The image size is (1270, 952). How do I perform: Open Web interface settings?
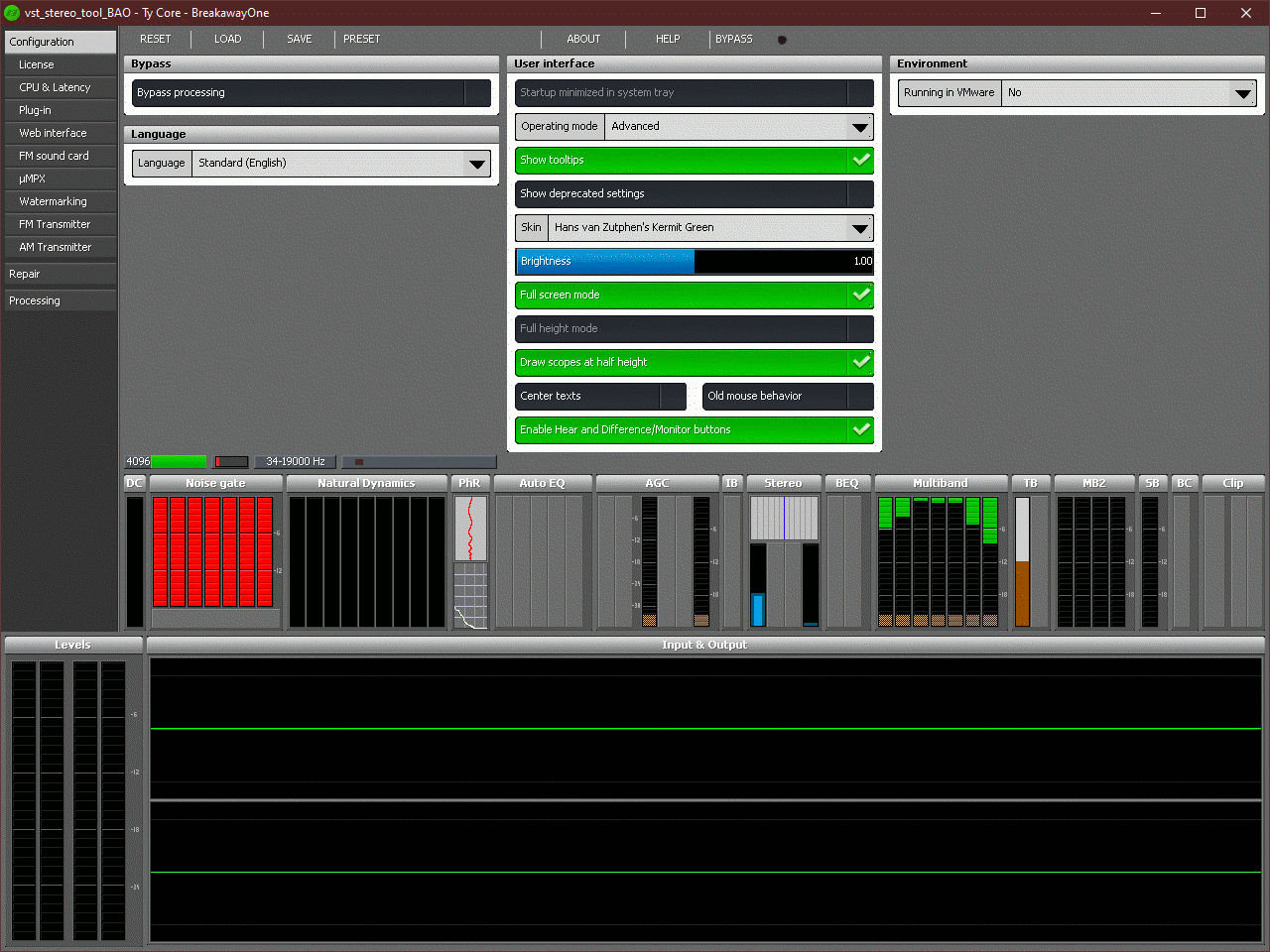[x=61, y=133]
